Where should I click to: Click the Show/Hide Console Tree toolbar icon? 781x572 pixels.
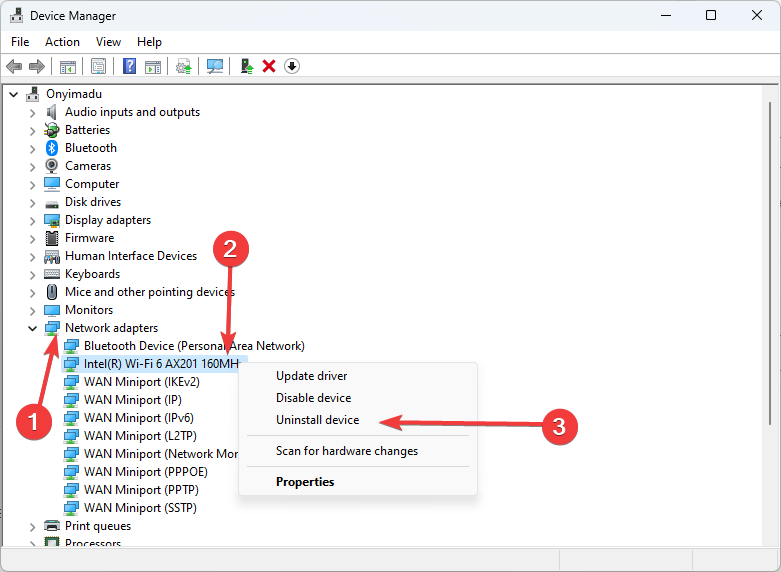point(68,66)
